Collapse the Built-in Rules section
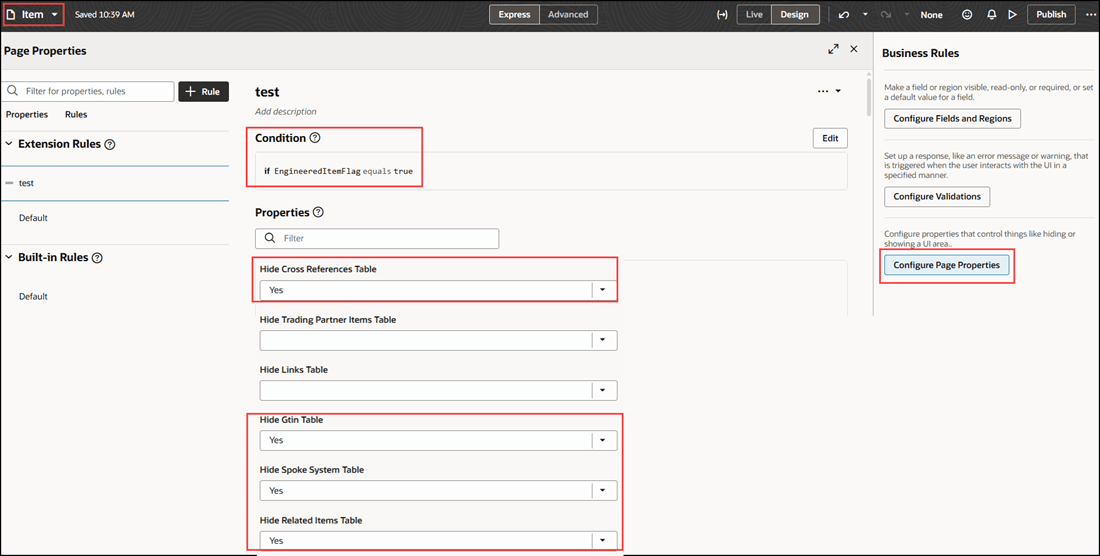The height and width of the screenshot is (556, 1100). pyautogui.click(x=9, y=257)
